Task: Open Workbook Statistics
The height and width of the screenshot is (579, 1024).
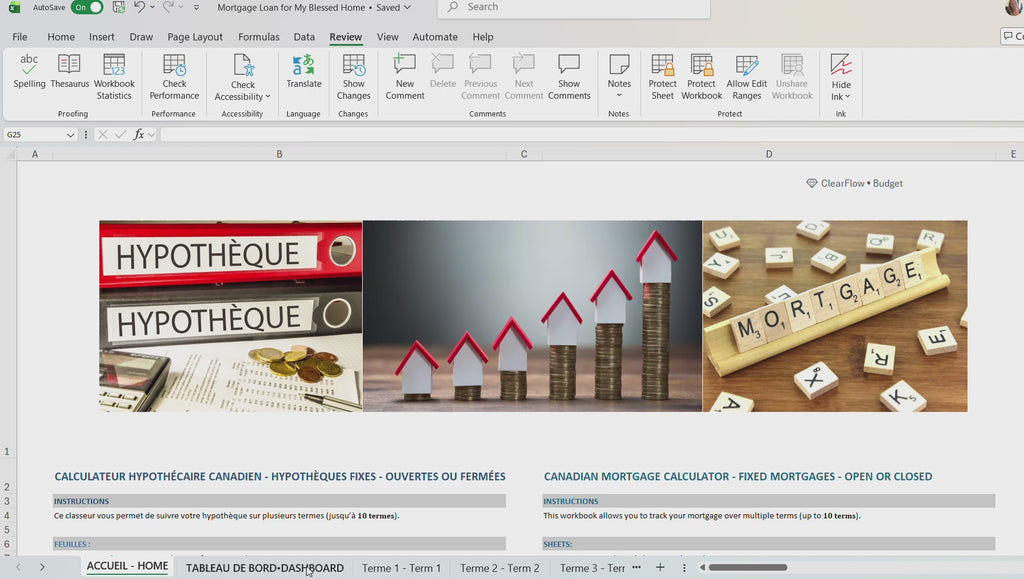Action: (x=114, y=77)
